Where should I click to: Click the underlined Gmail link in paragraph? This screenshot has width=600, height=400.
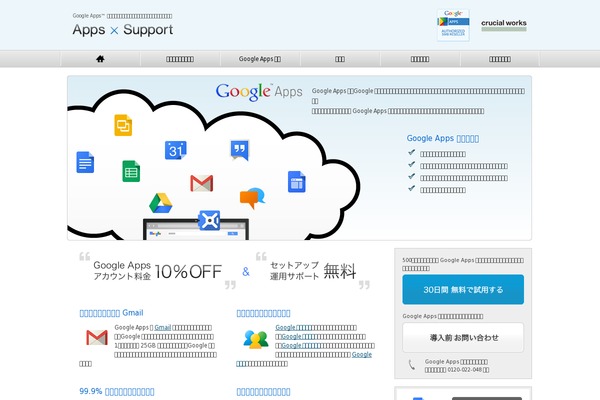(163, 328)
